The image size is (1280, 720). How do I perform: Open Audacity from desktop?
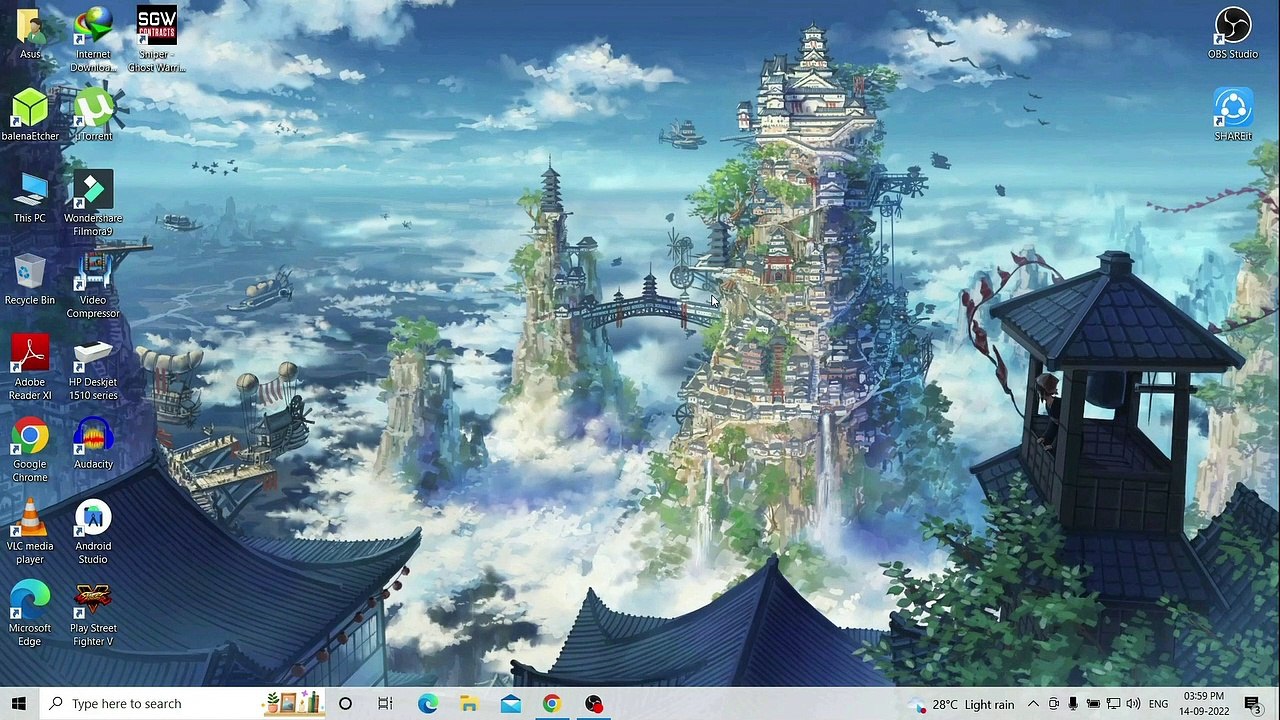point(93,443)
